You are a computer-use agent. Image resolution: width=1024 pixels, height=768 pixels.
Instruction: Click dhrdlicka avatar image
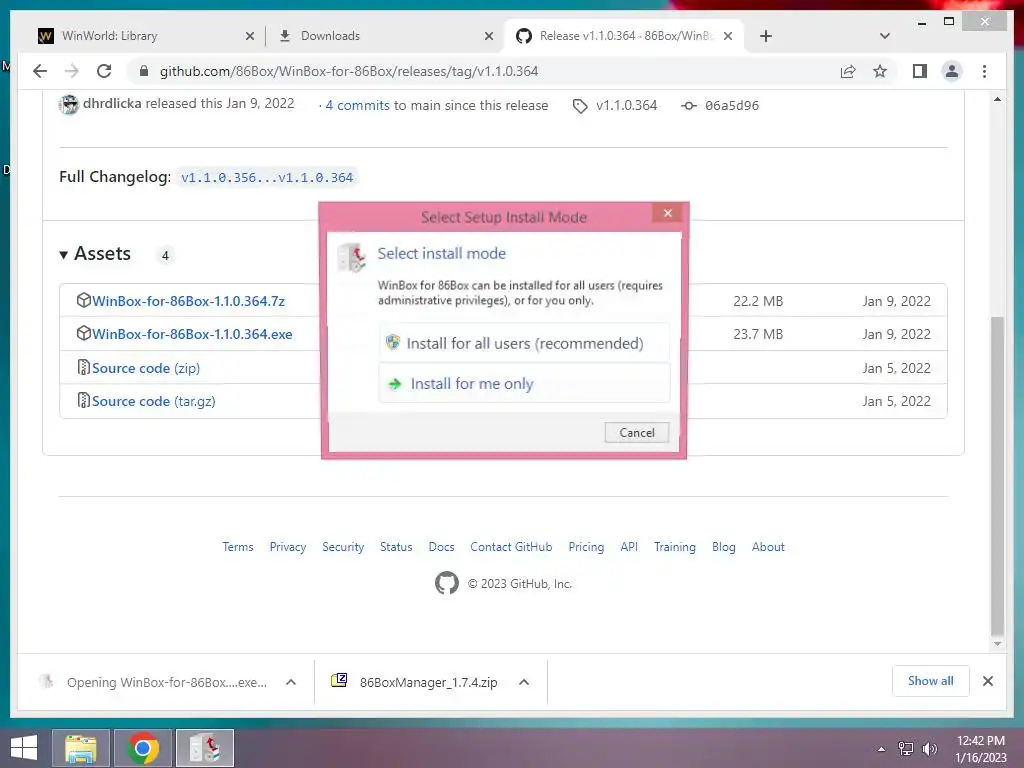(69, 104)
